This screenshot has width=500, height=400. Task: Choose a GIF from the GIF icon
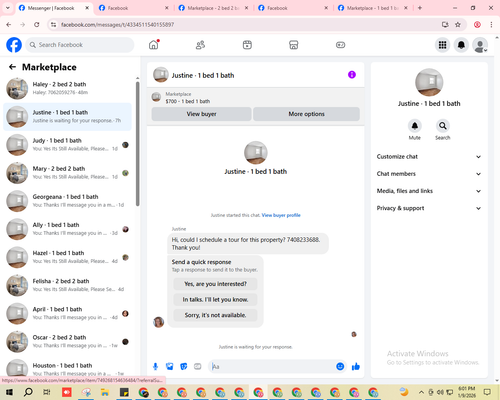[x=198, y=367]
